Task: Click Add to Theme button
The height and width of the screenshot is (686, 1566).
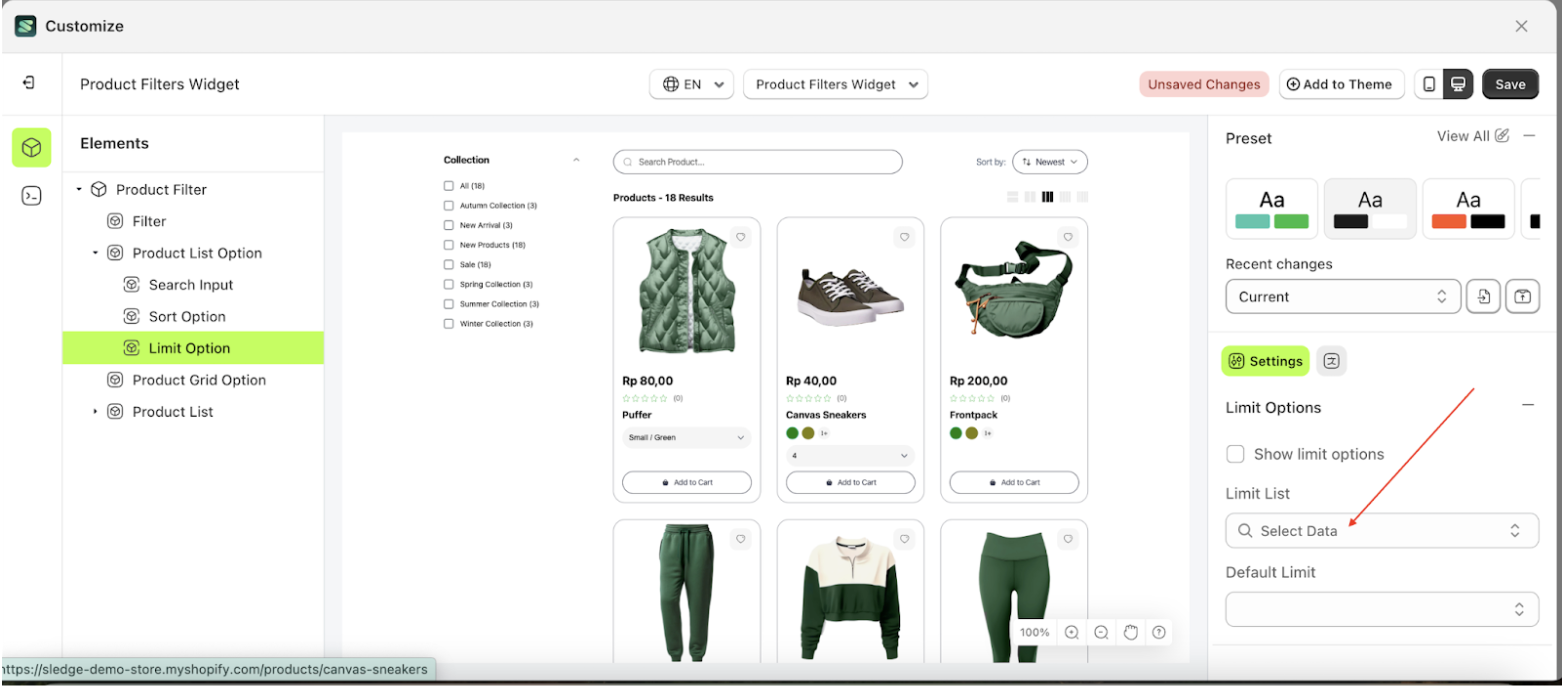Action: pyautogui.click(x=1341, y=84)
